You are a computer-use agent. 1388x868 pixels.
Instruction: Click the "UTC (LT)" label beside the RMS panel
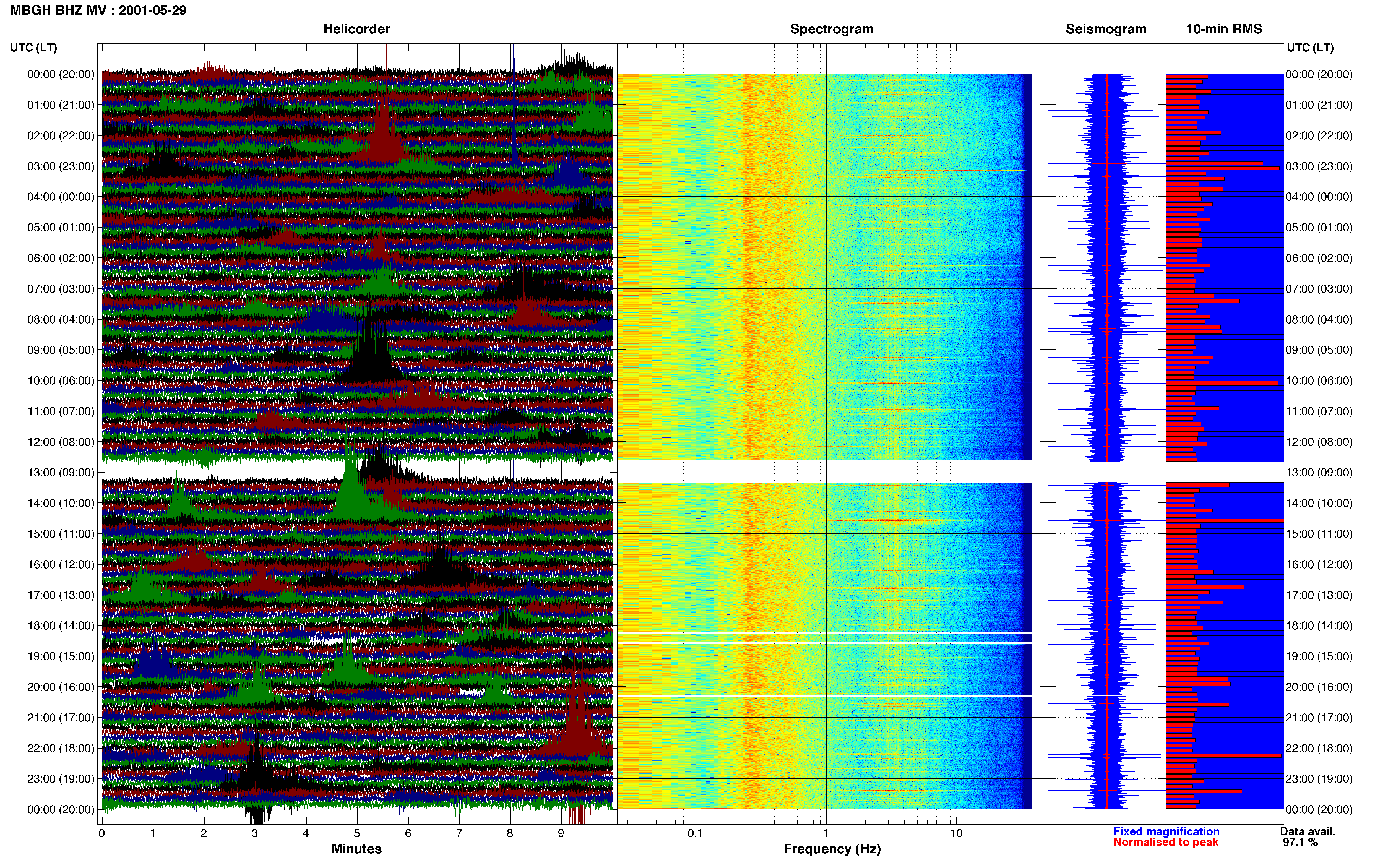1310,48
